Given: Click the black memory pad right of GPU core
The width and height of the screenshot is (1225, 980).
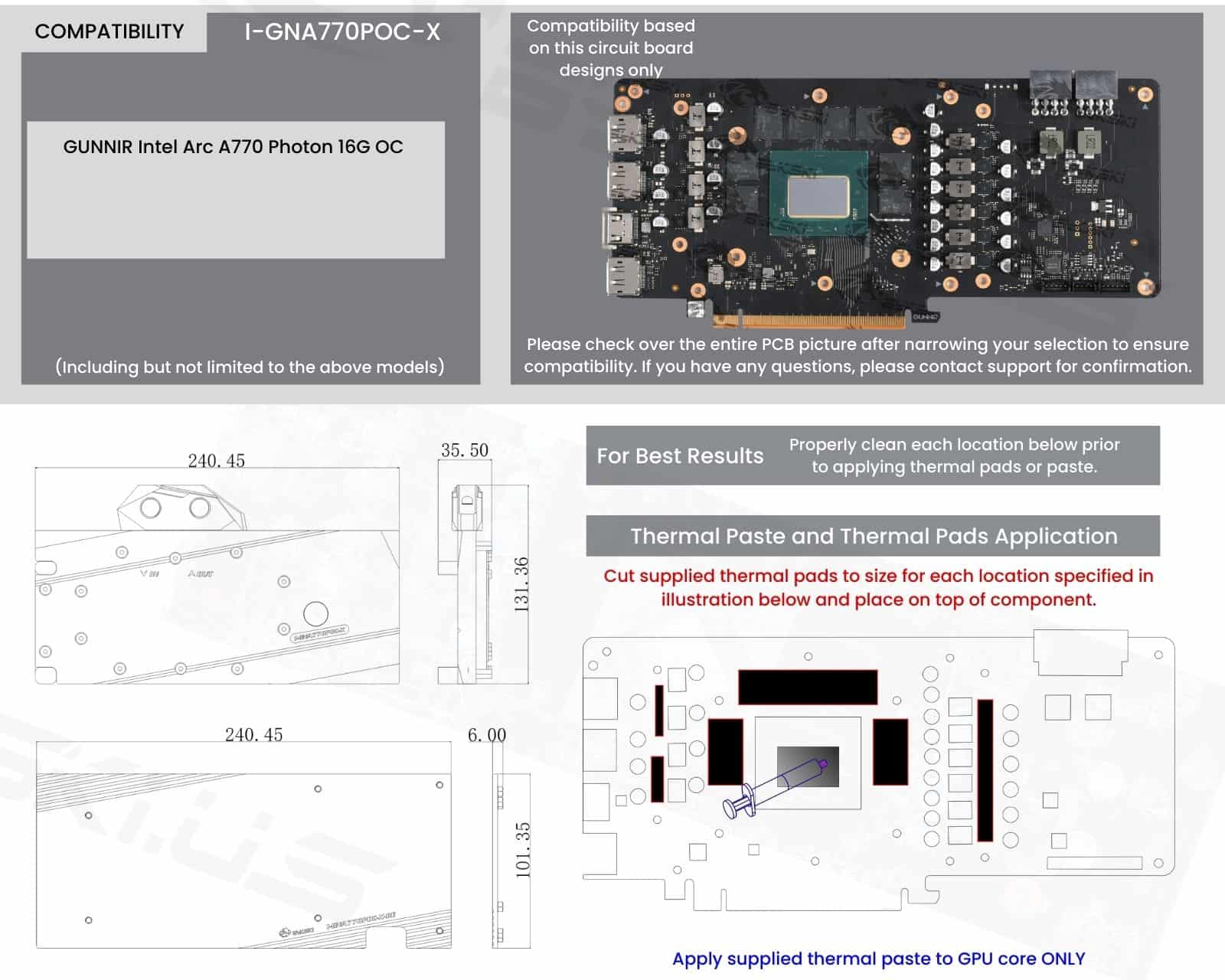Looking at the screenshot, I should (x=890, y=752).
